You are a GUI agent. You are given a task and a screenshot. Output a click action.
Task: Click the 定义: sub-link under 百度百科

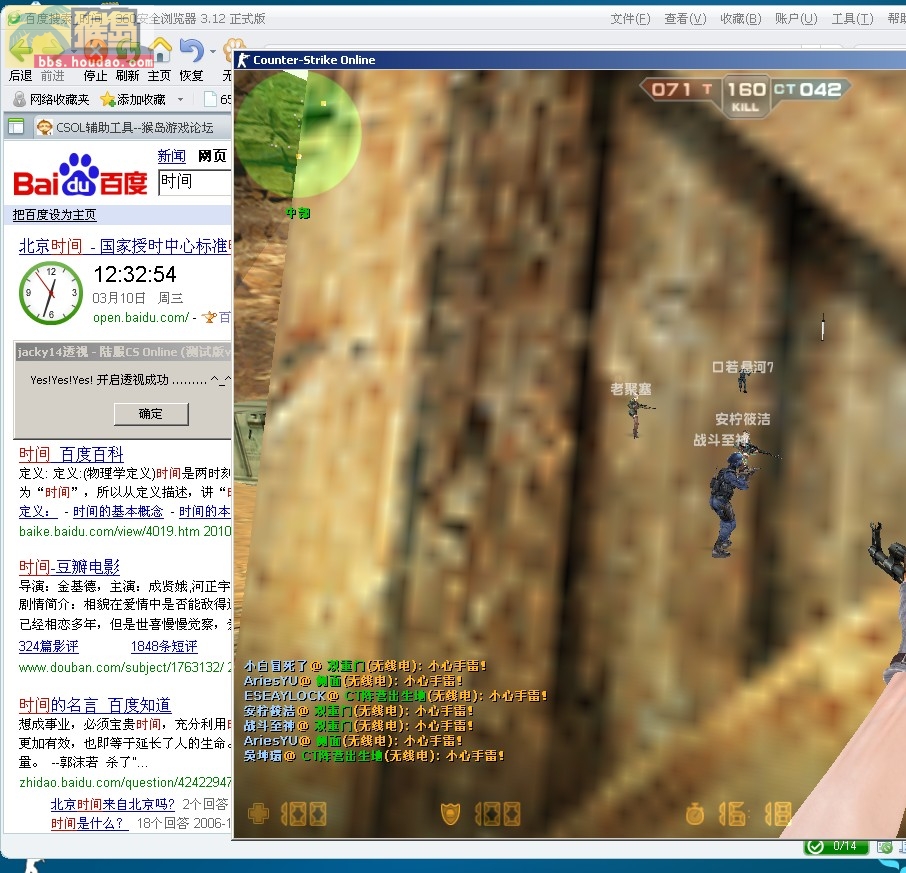pos(38,511)
